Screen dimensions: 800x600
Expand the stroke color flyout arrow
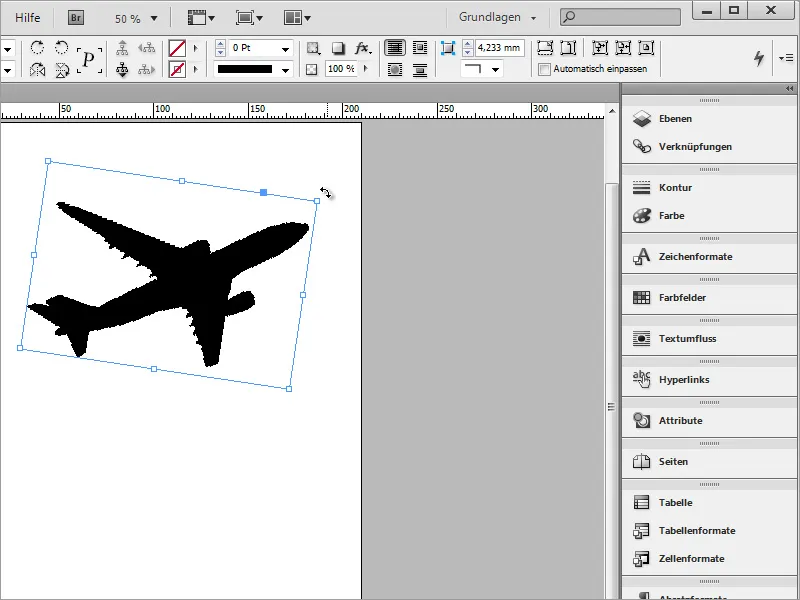[195, 69]
